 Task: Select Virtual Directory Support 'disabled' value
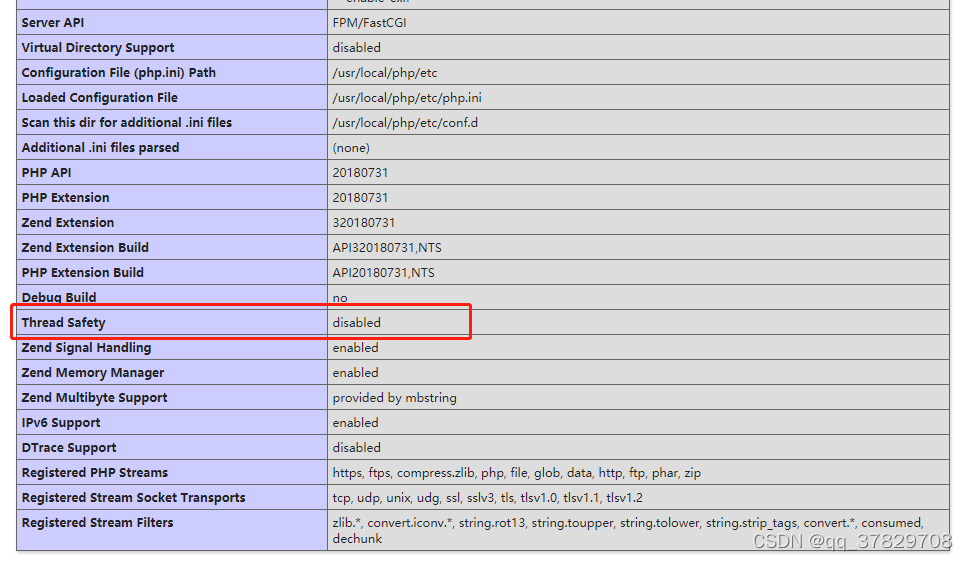(x=356, y=48)
